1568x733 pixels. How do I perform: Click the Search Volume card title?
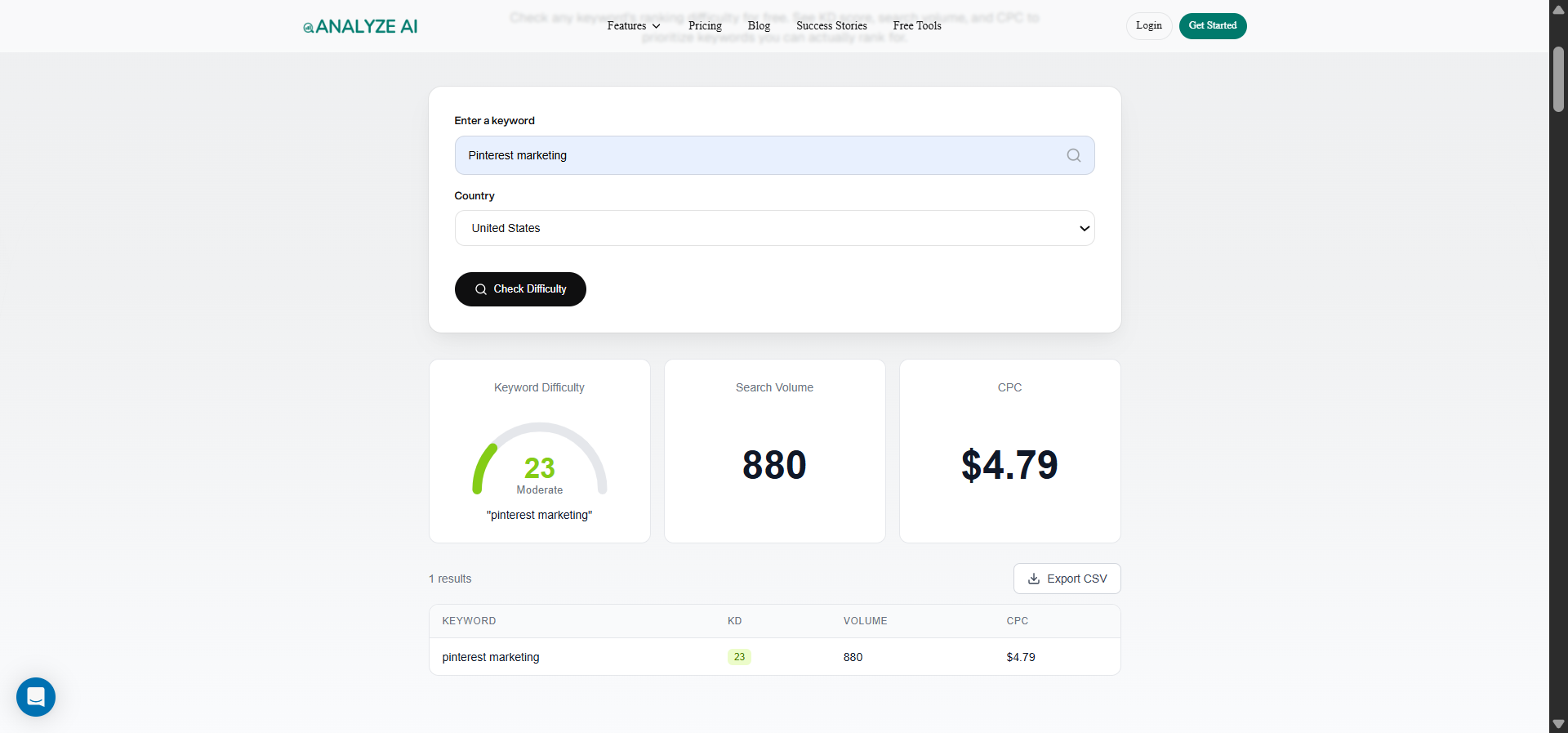click(774, 387)
